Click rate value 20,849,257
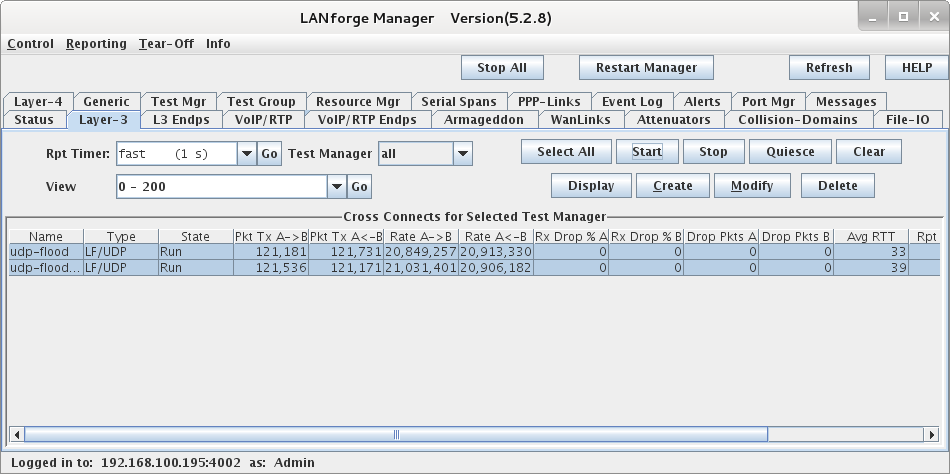 [421, 252]
